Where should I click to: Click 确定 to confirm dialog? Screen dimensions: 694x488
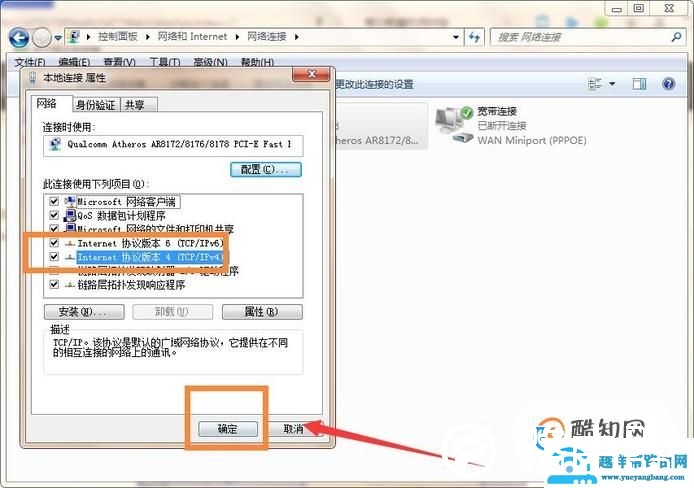click(227, 428)
